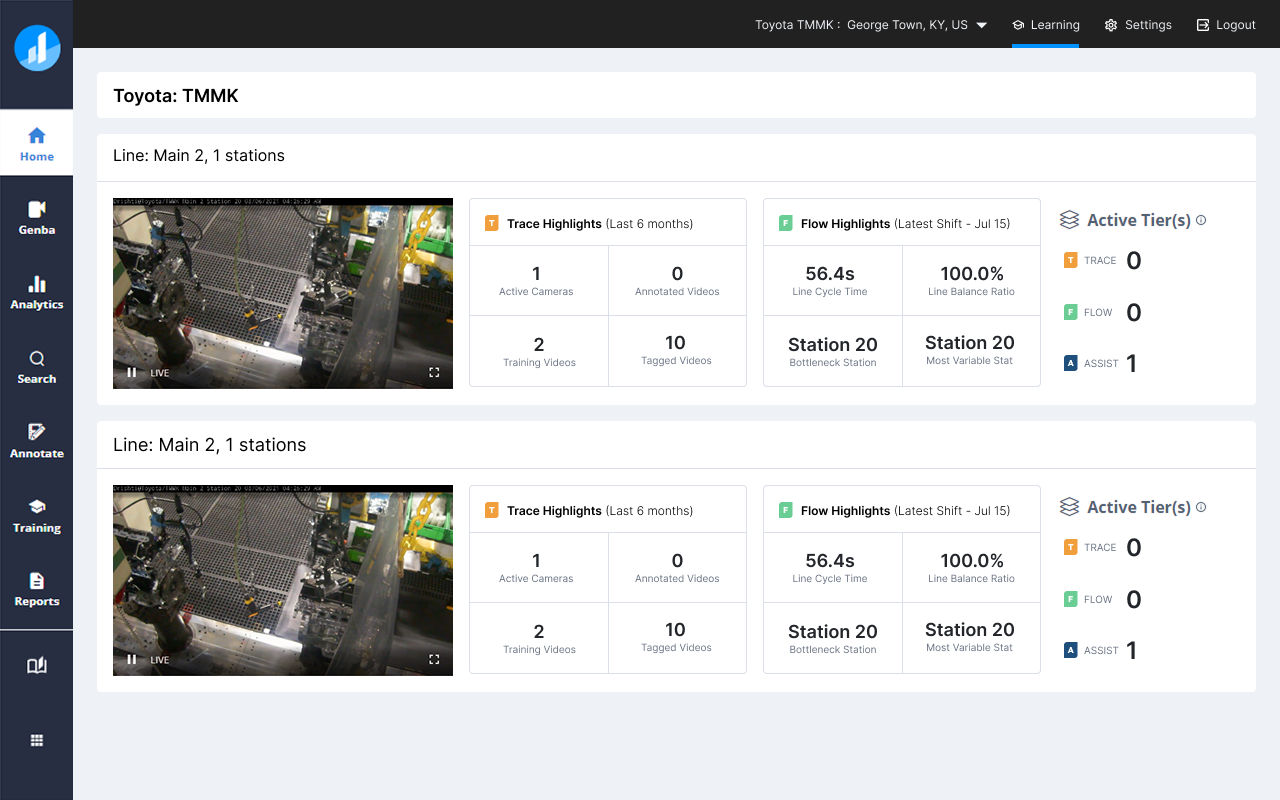The width and height of the screenshot is (1280, 800).
Task: Click the Toyota: TMMK page title
Action: (176, 96)
